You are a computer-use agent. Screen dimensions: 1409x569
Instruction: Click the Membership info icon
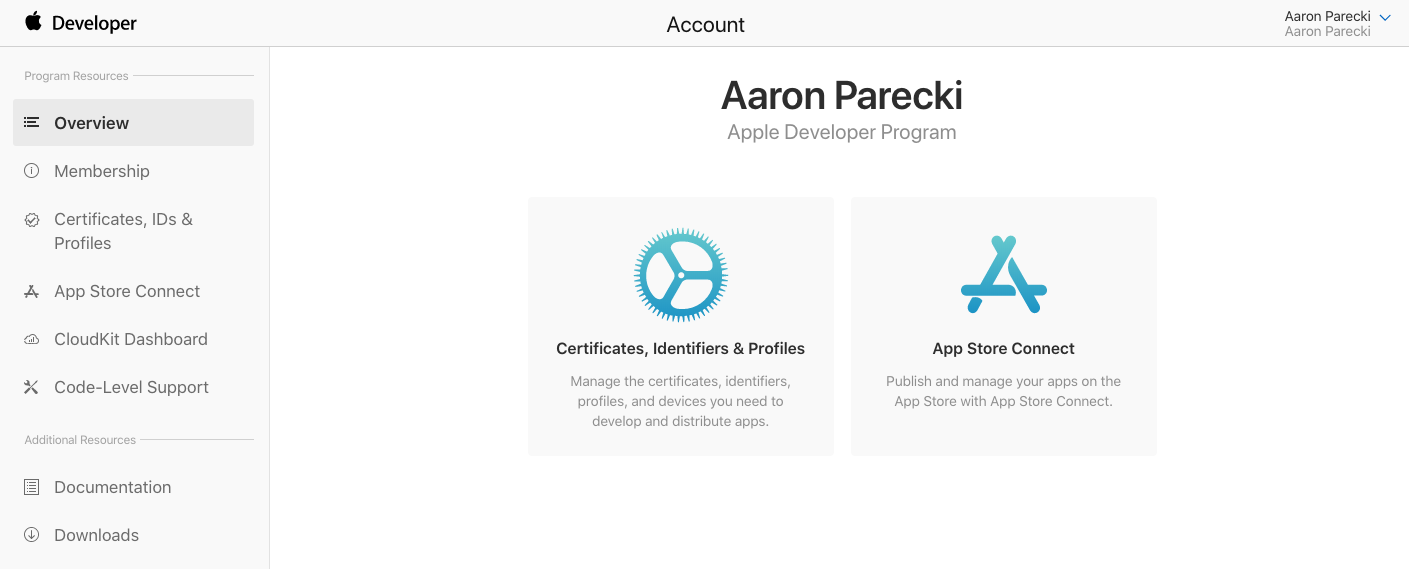[32, 171]
